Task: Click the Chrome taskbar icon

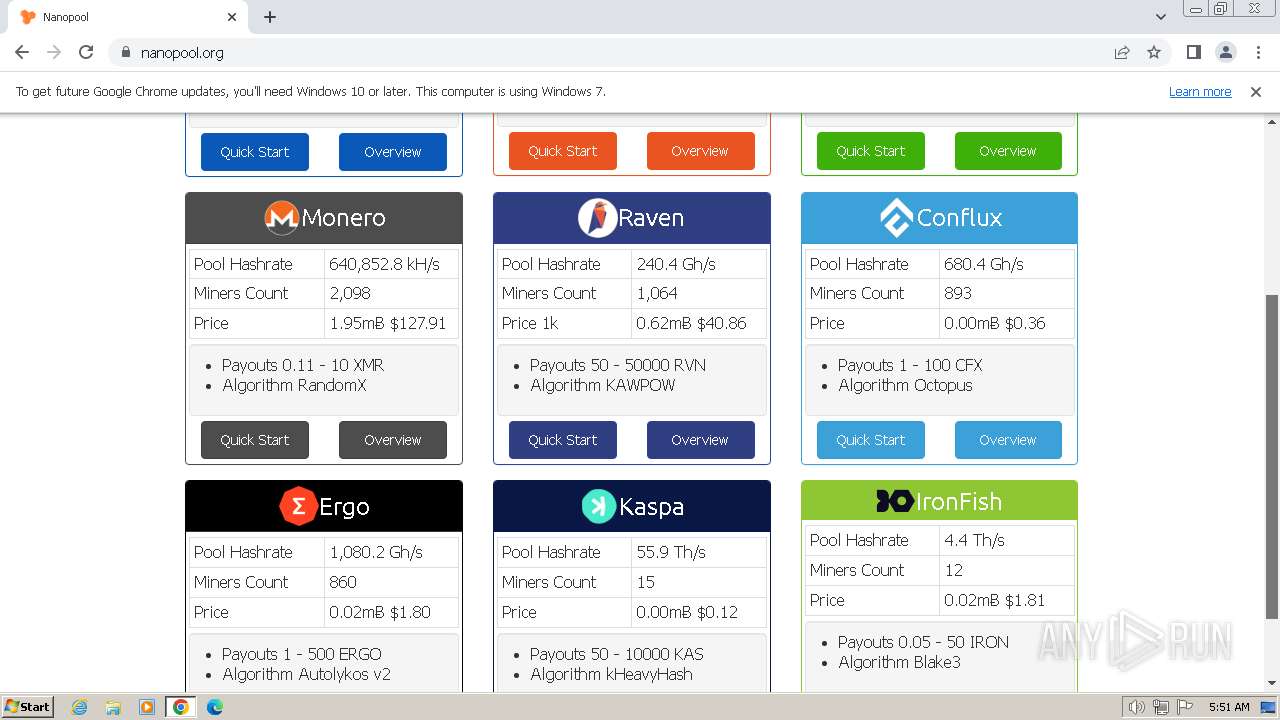Action: pos(181,707)
